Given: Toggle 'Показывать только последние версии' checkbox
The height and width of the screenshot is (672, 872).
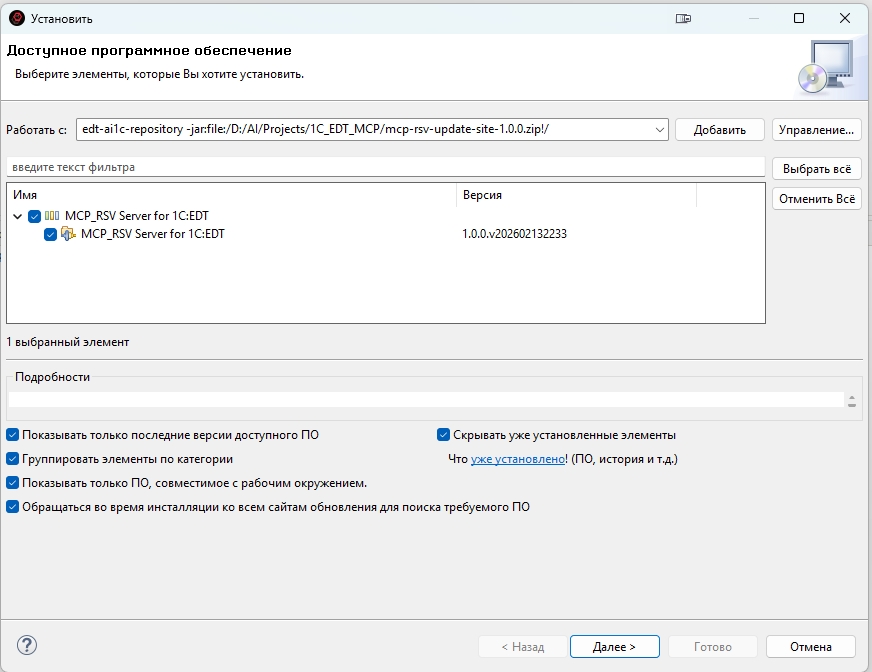Looking at the screenshot, I should click(x=13, y=435).
